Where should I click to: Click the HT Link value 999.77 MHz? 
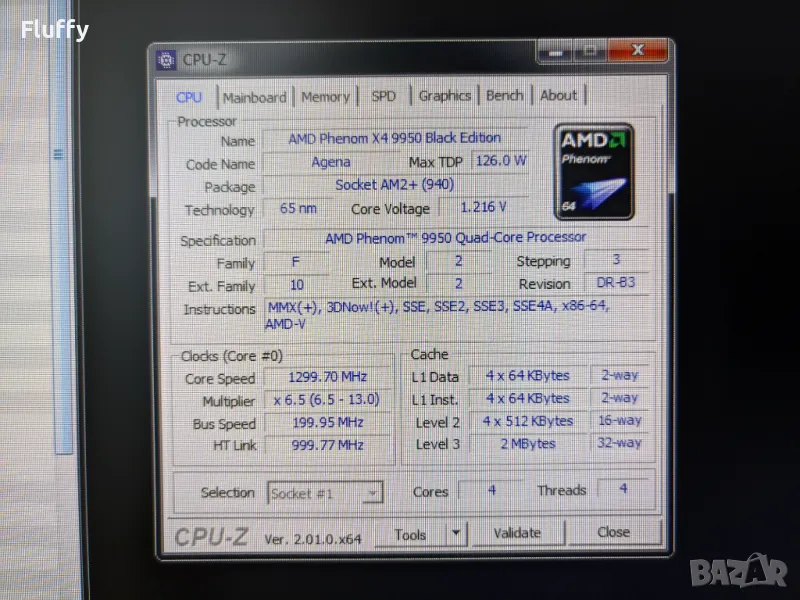tap(328, 445)
